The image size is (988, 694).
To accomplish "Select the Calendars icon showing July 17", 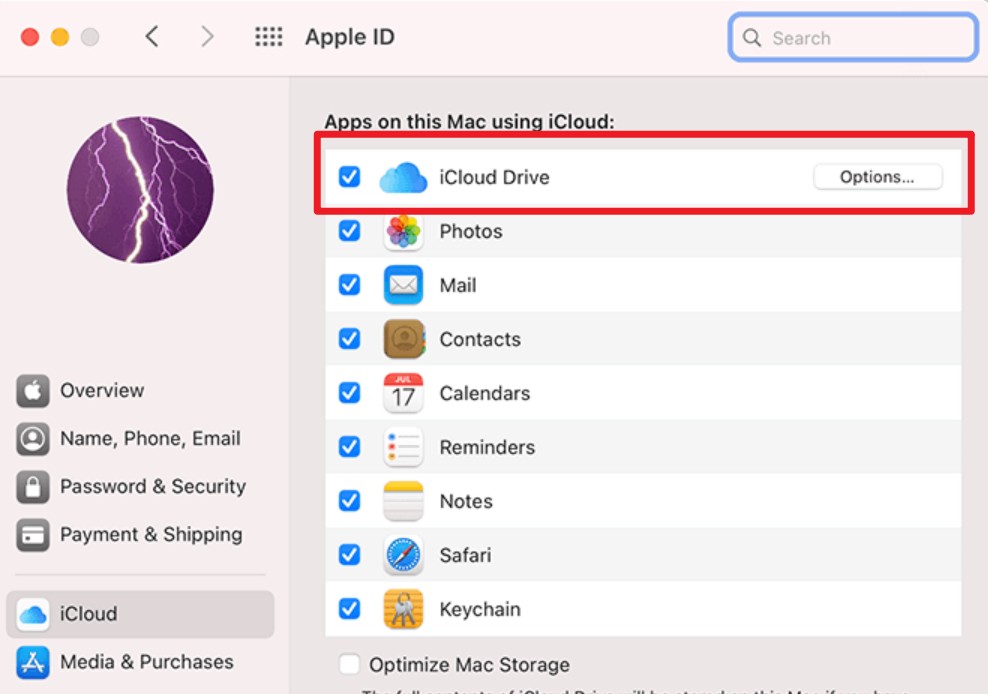I will [x=403, y=393].
